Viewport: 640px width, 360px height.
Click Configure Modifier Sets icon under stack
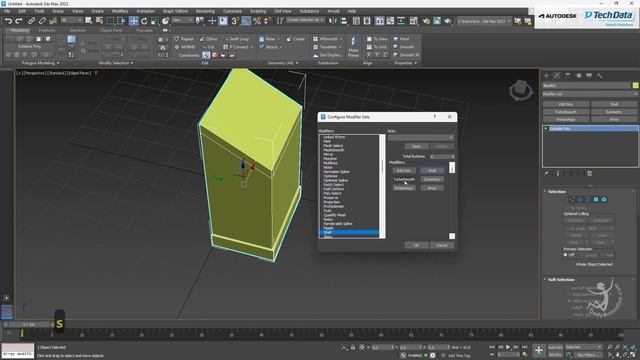[589, 173]
